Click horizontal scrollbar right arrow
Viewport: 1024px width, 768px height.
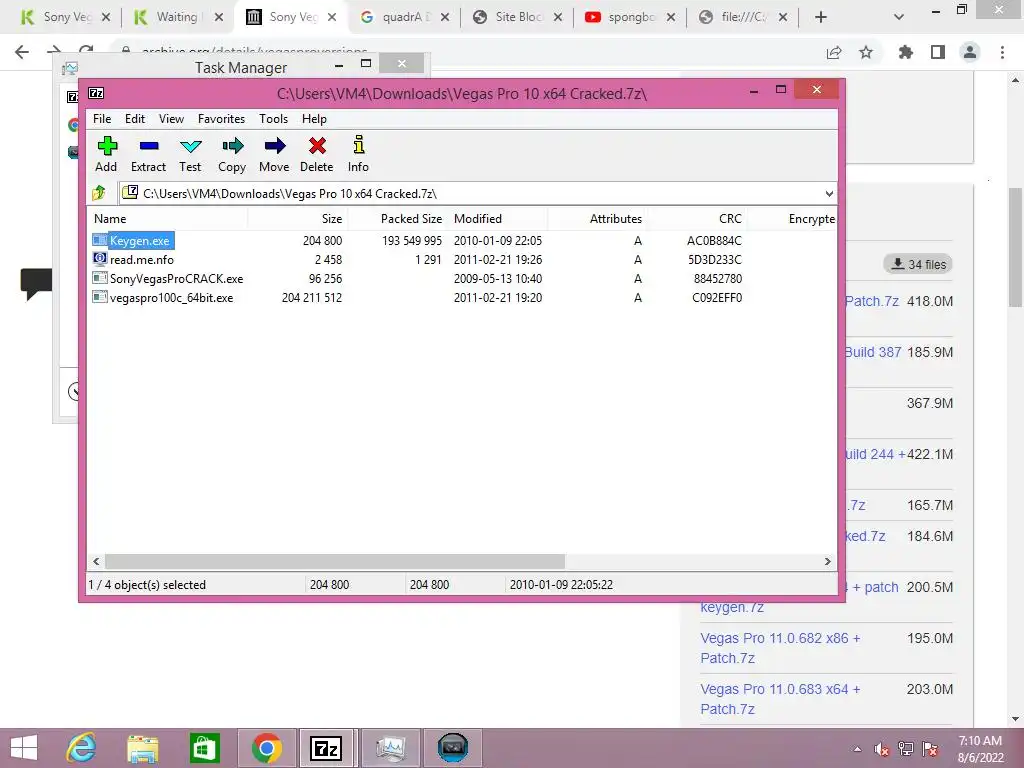pyautogui.click(x=827, y=561)
